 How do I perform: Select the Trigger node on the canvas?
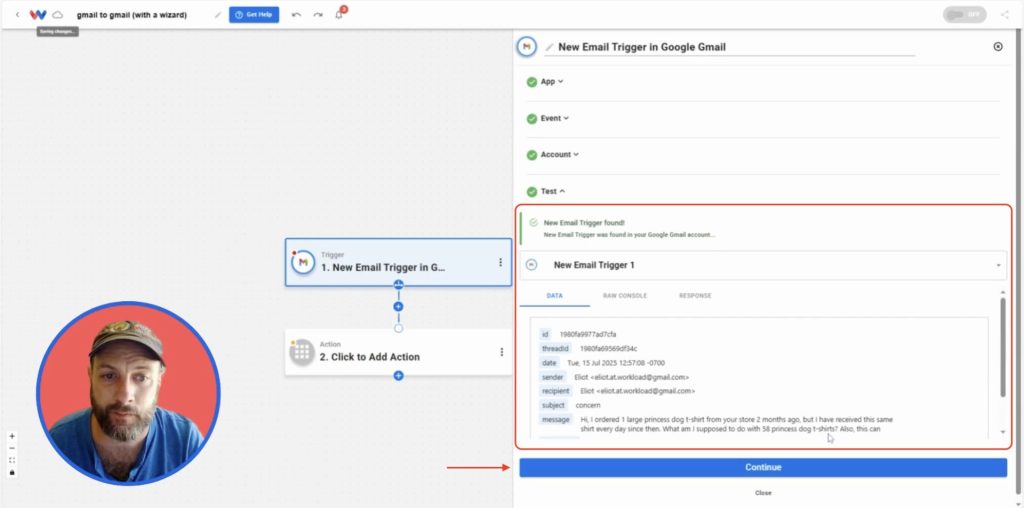(398, 262)
